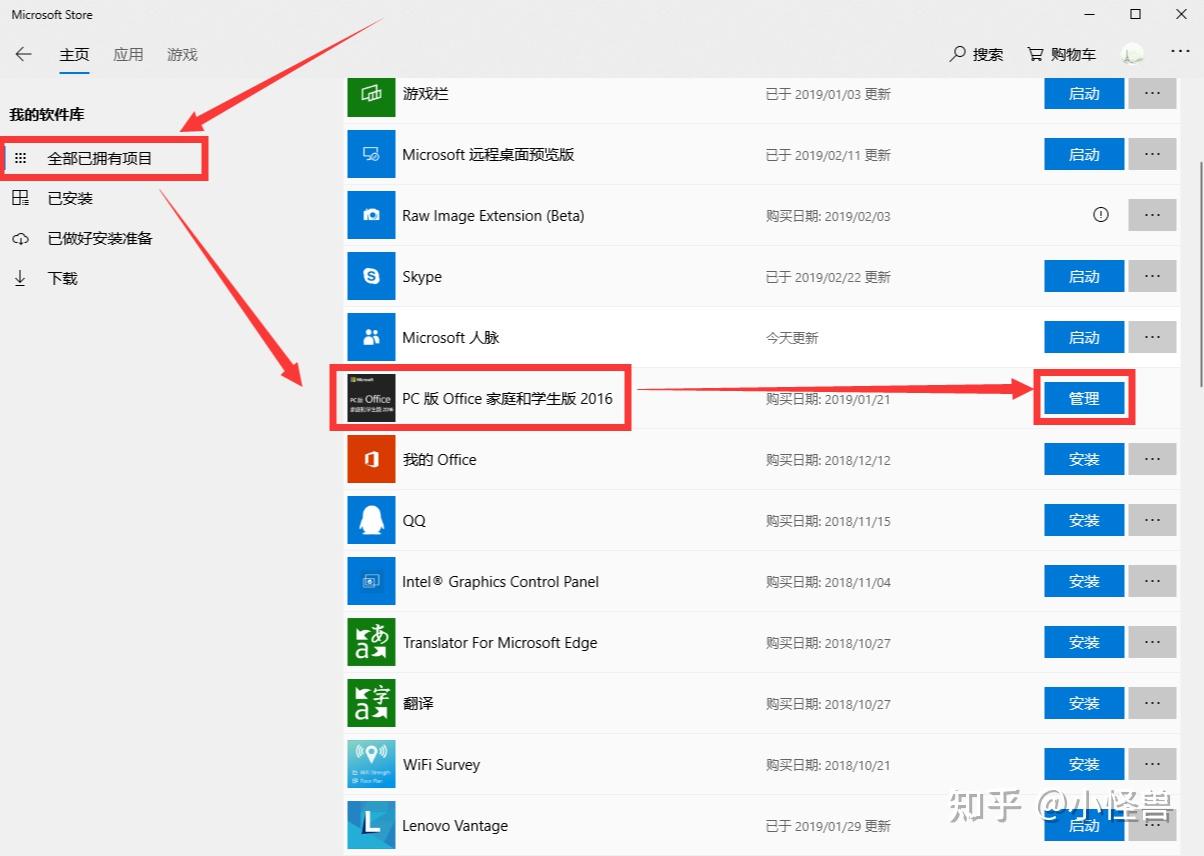Click the PC 版 Office 2016 thumbnail
Screen dimensions: 1204x856
coord(372,398)
